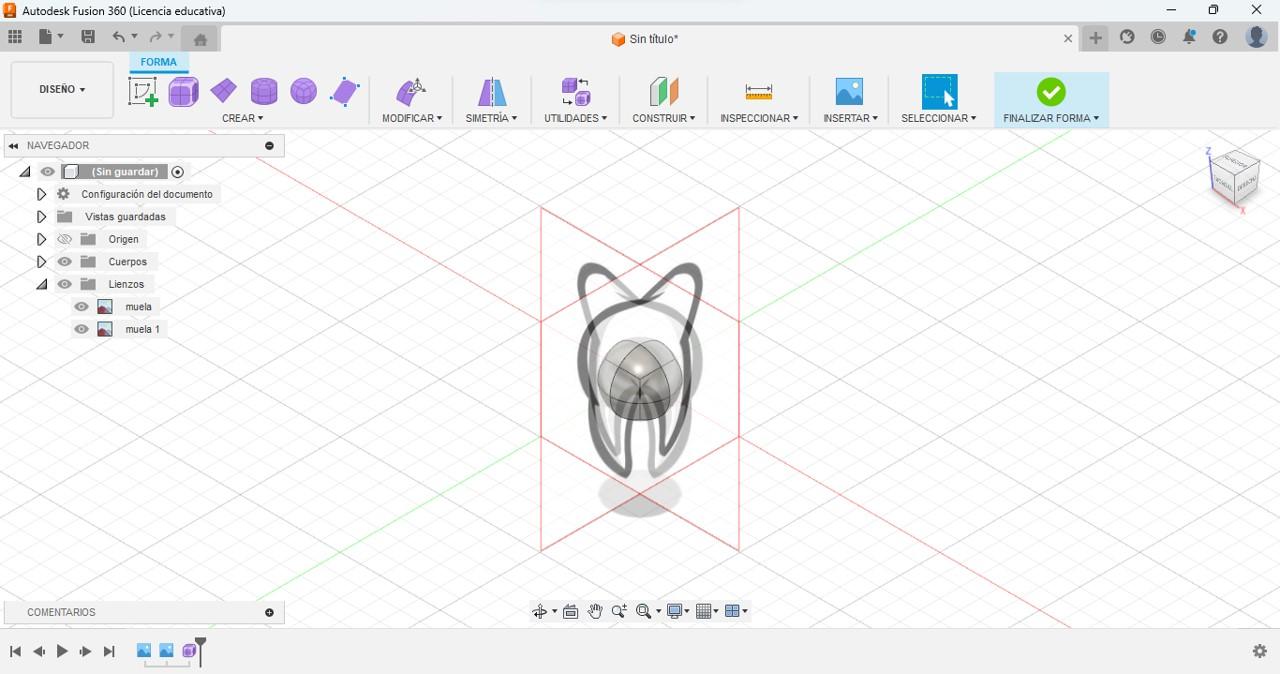
Task: Open the data panel grid icon
Action: pos(15,37)
